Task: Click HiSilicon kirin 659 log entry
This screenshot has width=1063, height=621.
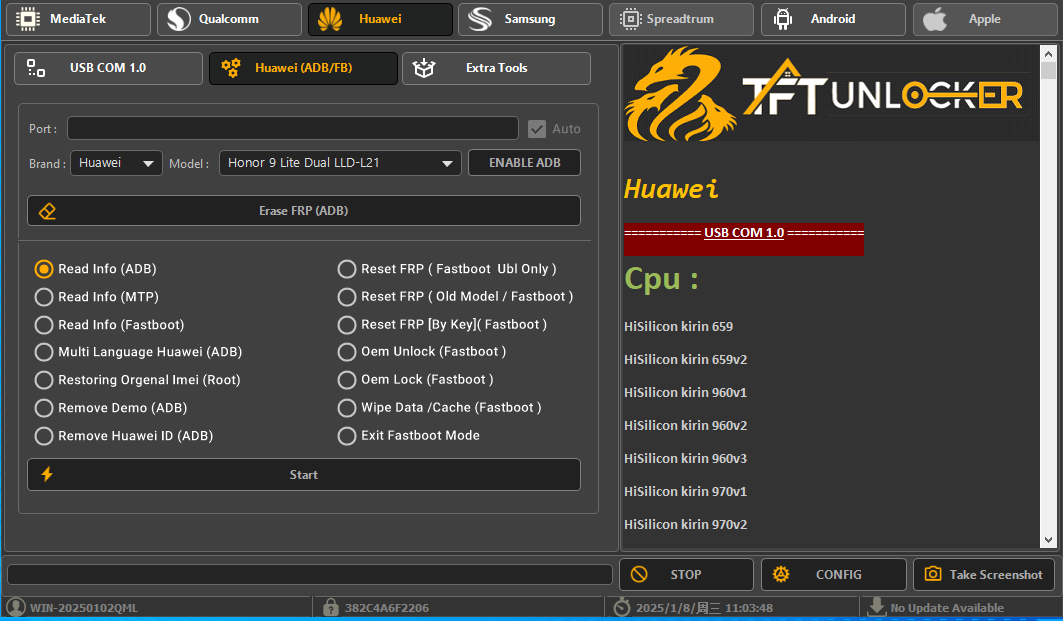Action: point(679,326)
